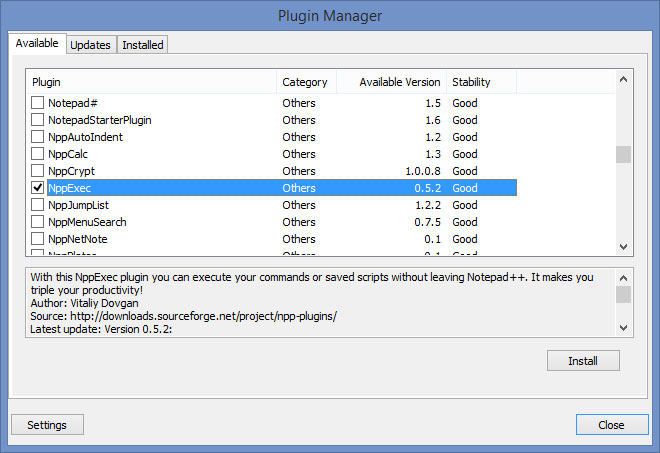The image size is (660, 453).
Task: Click version 0.5.2 in NppExec row
Action: click(x=428, y=188)
